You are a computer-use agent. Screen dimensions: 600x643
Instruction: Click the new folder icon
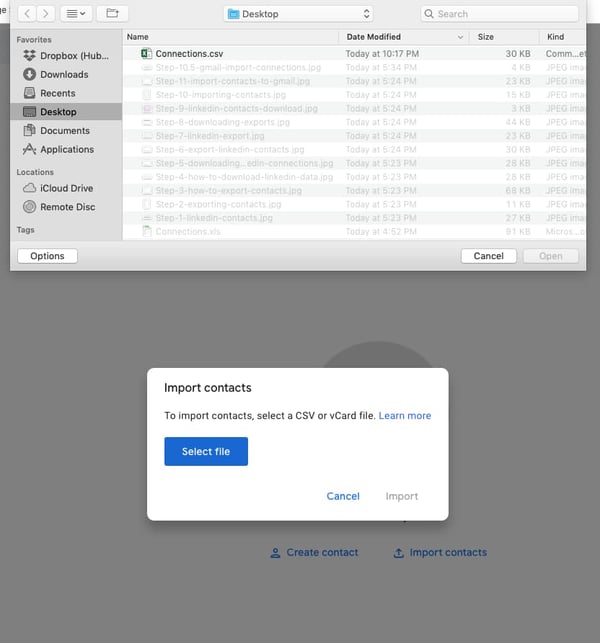pos(111,14)
